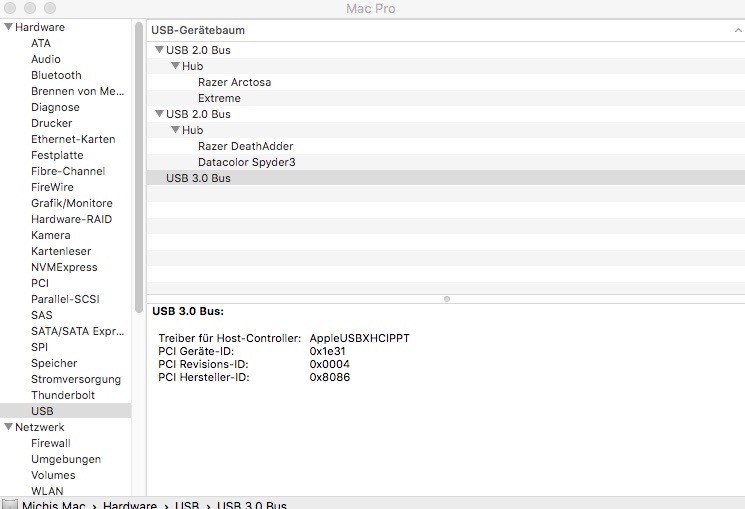Image resolution: width=745 pixels, height=509 pixels.
Task: Click the sidebar vertical scrollbar
Action: click(139, 167)
